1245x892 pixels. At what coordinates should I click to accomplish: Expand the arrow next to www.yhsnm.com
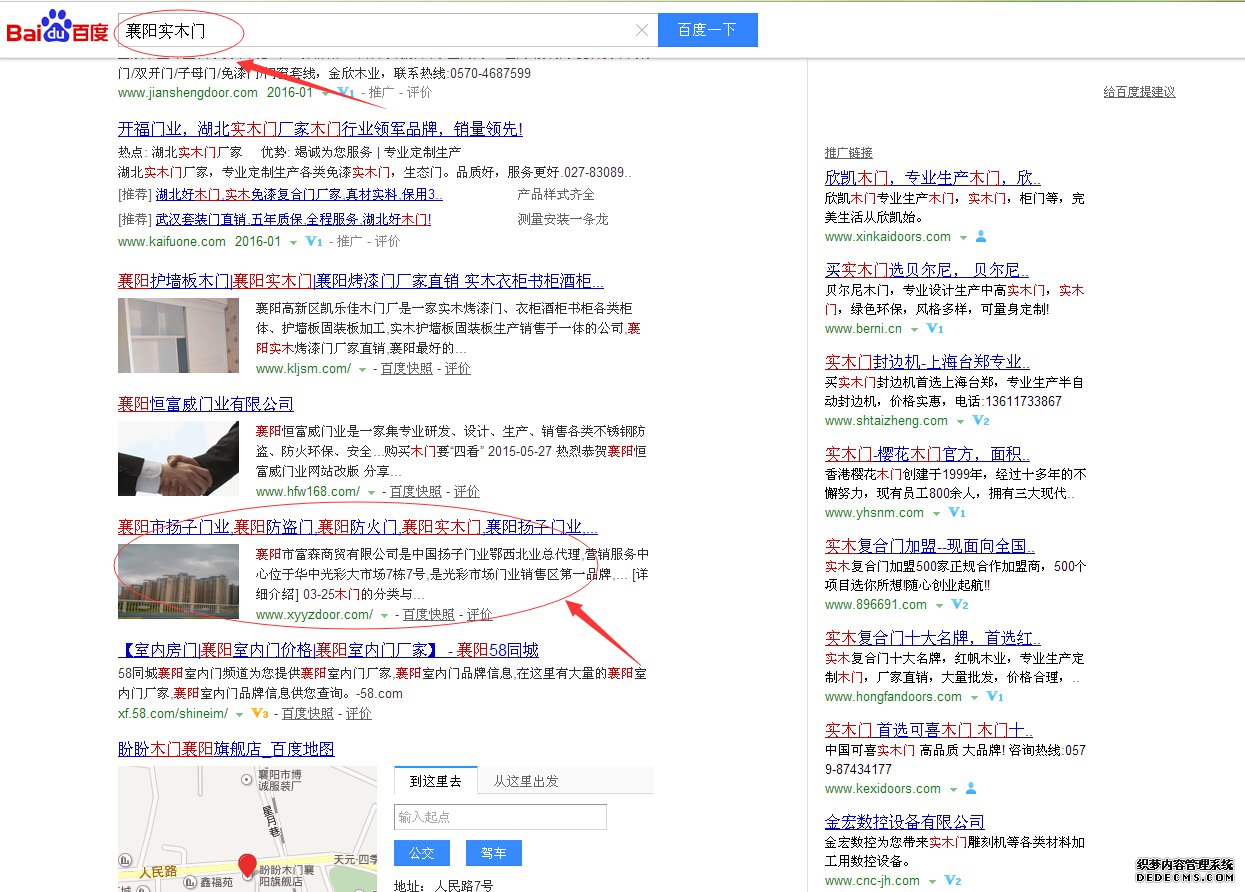tap(936, 513)
